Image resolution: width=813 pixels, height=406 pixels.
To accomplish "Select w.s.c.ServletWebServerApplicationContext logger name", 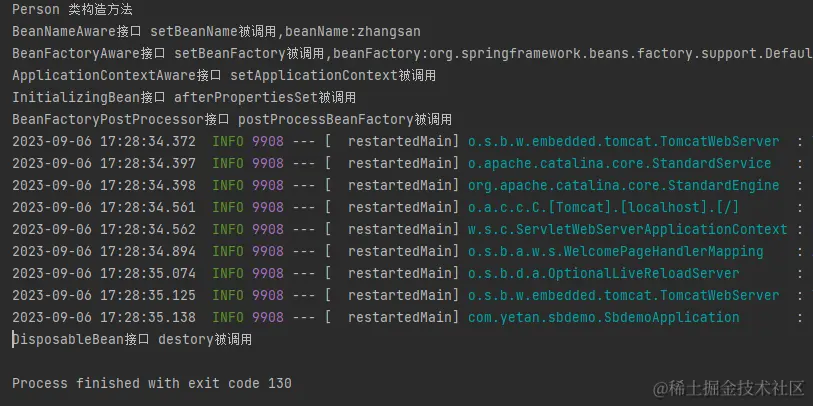I will pyautogui.click(x=627, y=229).
